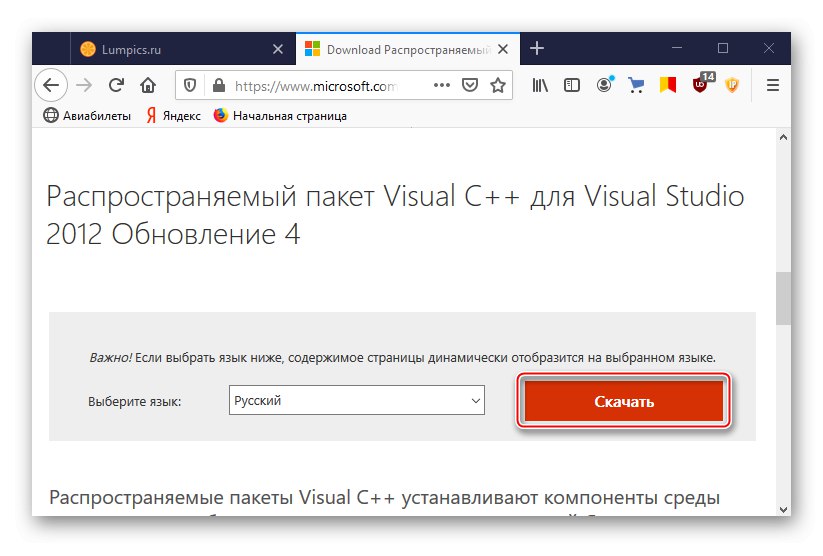The image size is (823, 556).
Task: Minimize the Firefox window
Action: (x=677, y=48)
